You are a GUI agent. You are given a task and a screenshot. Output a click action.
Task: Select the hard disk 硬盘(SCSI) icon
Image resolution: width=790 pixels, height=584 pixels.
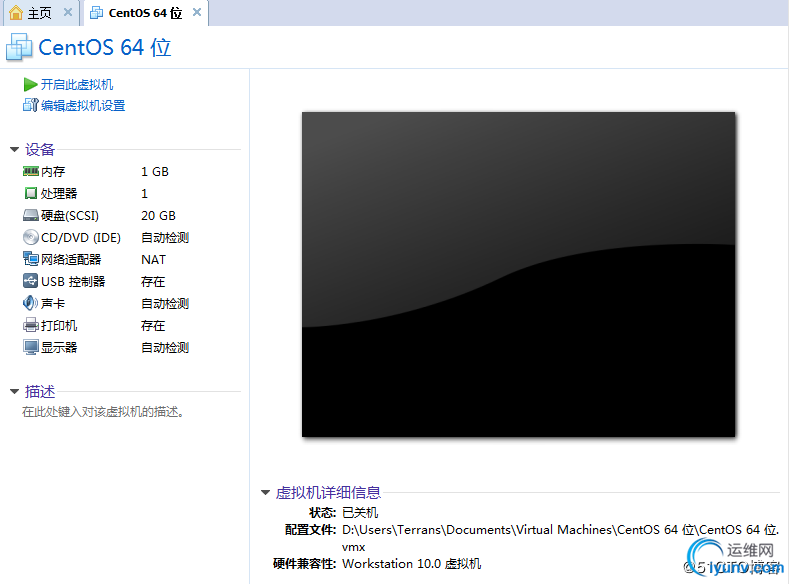31,216
